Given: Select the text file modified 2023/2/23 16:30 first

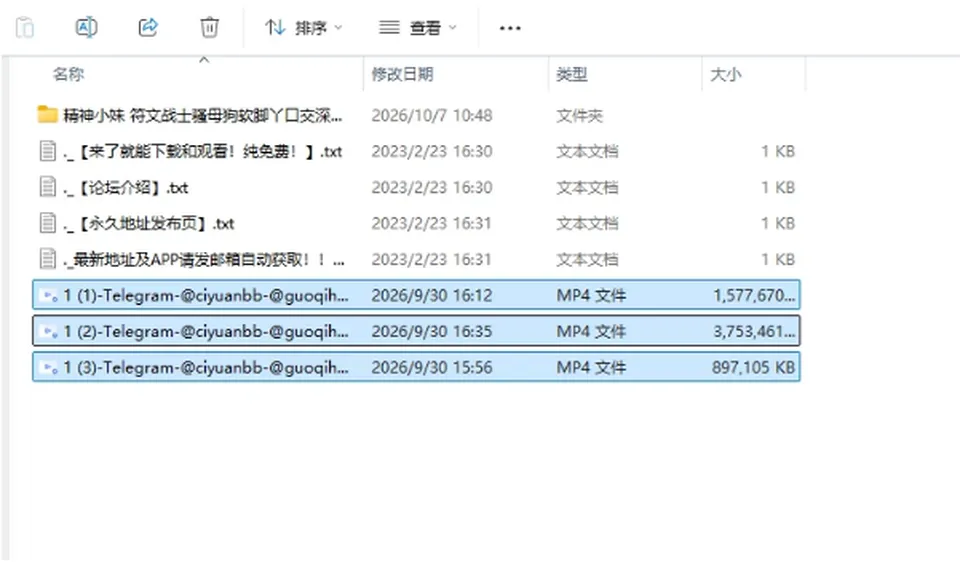Looking at the screenshot, I should coord(416,151).
